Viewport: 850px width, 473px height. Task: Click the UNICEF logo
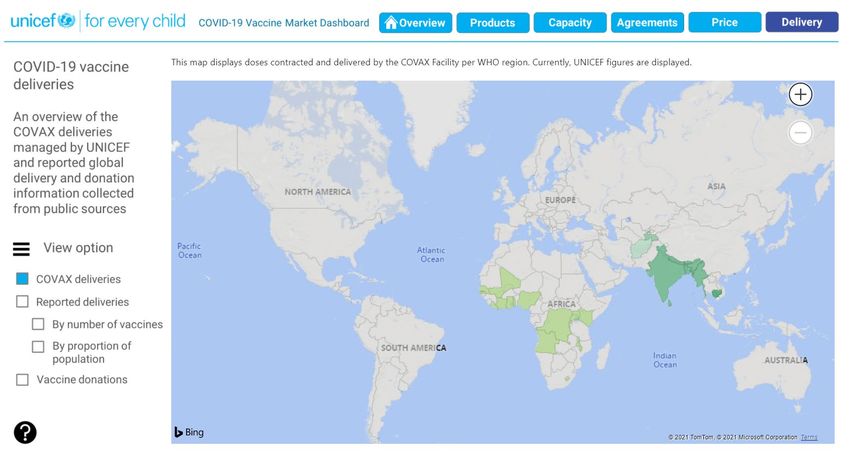coord(43,21)
